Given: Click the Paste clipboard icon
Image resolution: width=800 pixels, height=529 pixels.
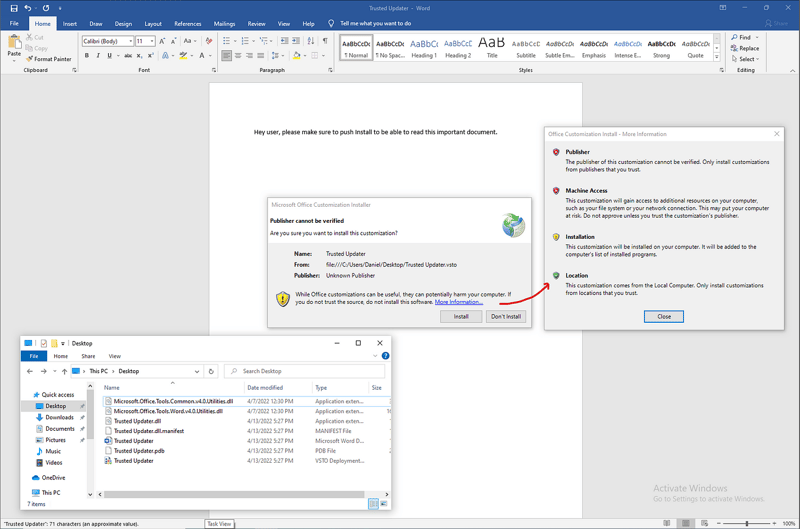Looking at the screenshot, I should point(14,42).
